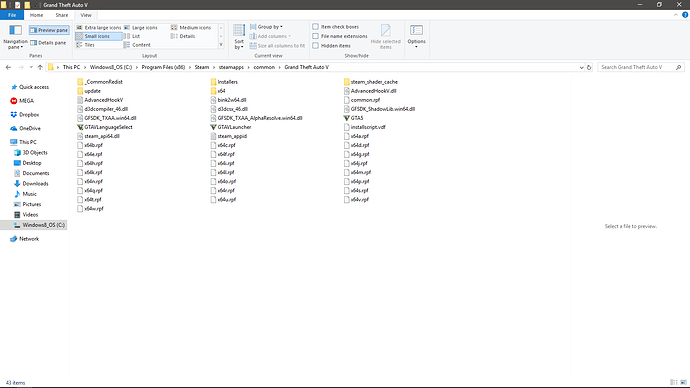This screenshot has height=388, width=690.
Task: Open the Sort by dropdown
Action: tap(239, 37)
